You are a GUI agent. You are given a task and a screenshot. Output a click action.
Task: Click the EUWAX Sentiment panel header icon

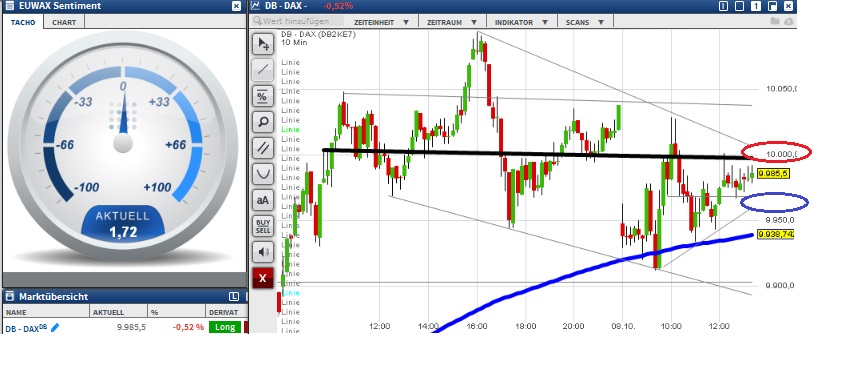point(9,5)
